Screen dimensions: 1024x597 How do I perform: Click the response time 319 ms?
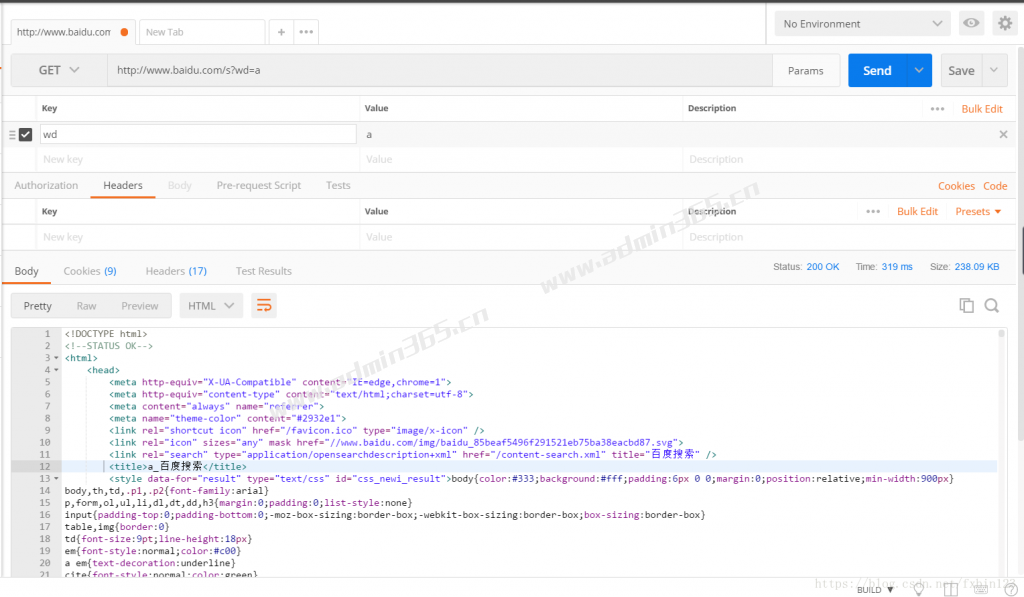click(897, 267)
